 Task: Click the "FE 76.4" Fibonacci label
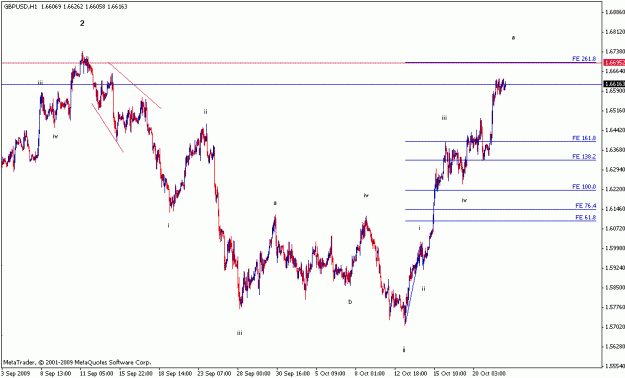pyautogui.click(x=586, y=206)
